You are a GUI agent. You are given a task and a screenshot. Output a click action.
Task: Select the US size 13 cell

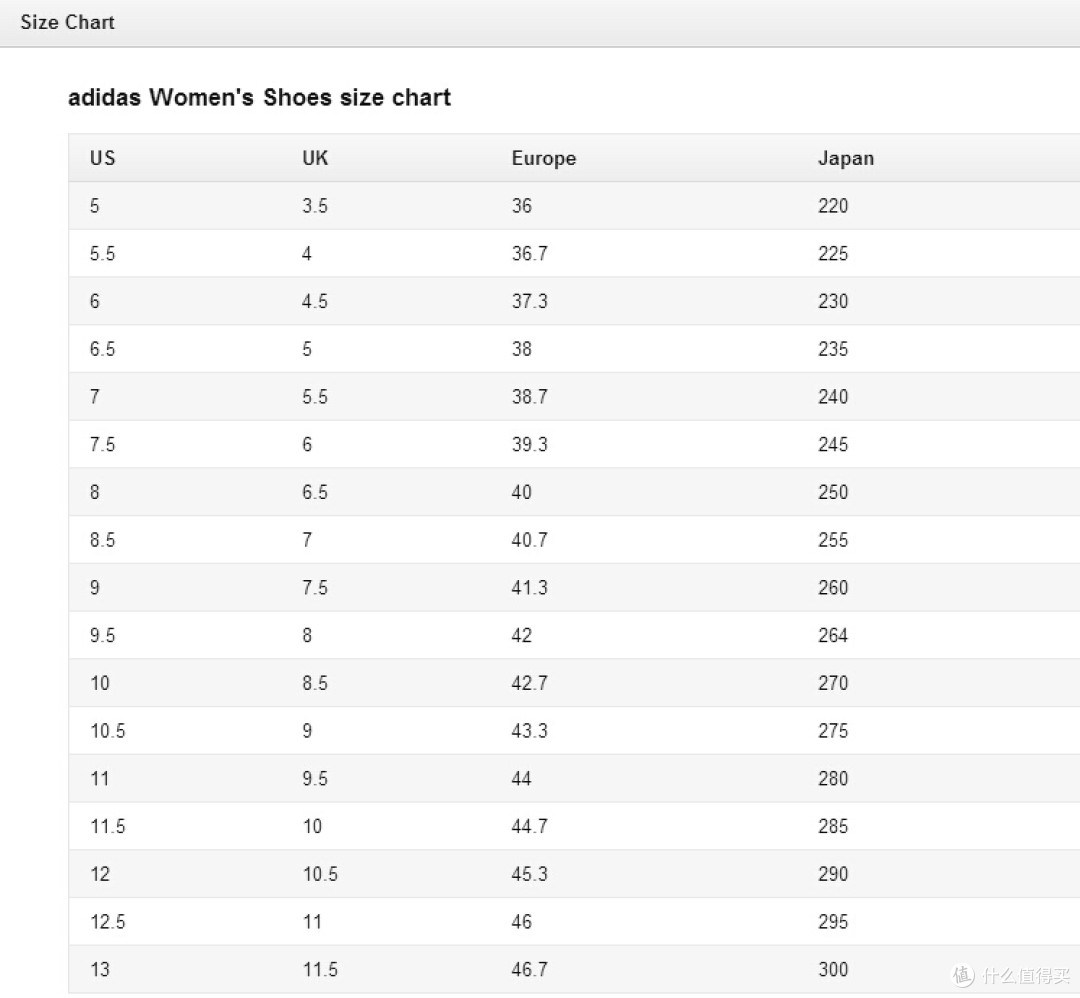pos(100,969)
